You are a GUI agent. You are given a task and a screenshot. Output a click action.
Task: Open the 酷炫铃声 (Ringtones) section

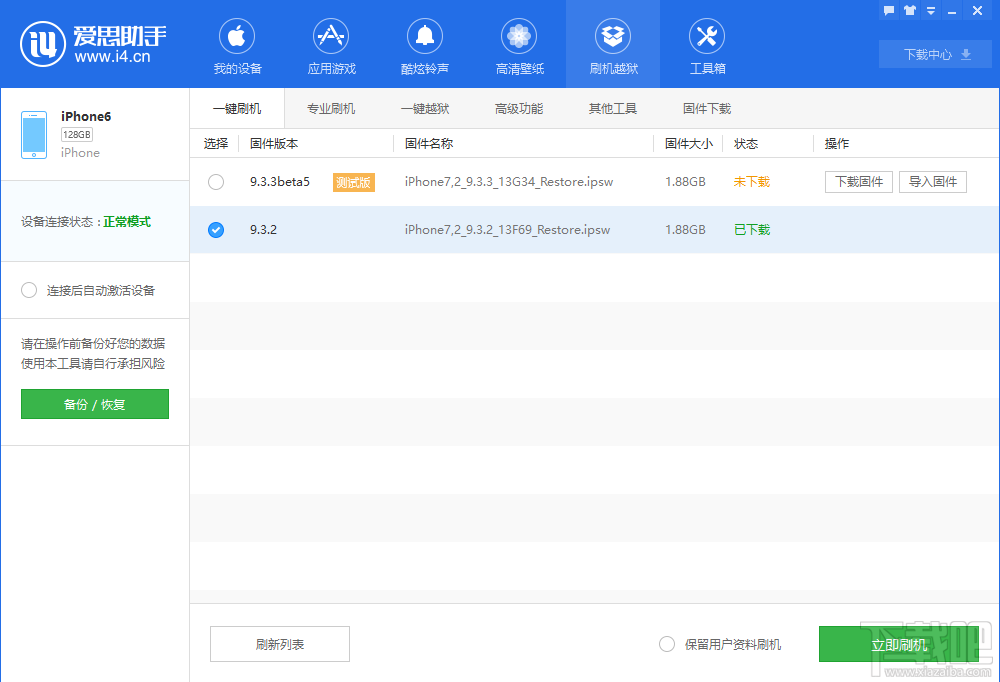(424, 44)
